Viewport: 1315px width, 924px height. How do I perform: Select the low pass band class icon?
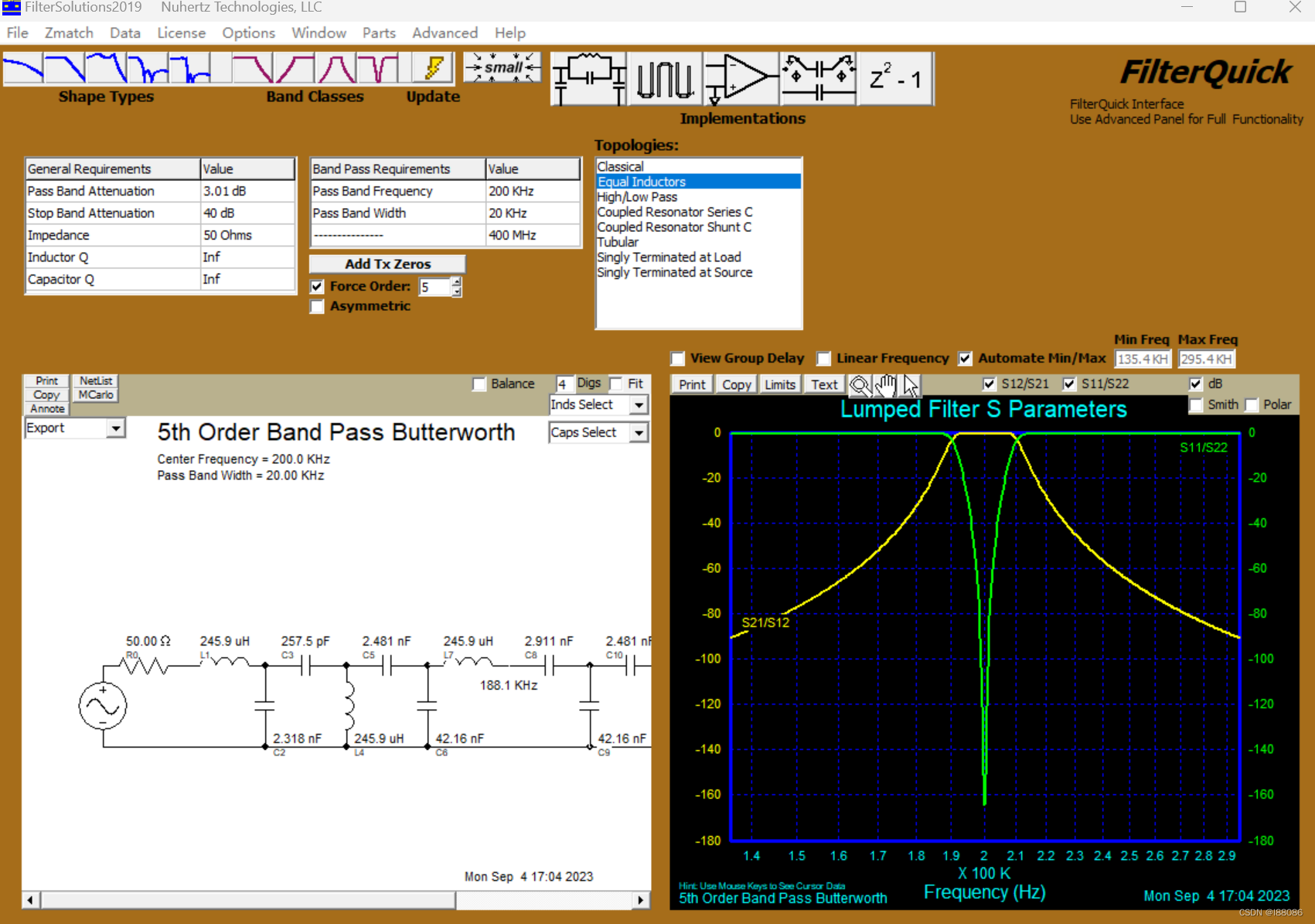[253, 68]
